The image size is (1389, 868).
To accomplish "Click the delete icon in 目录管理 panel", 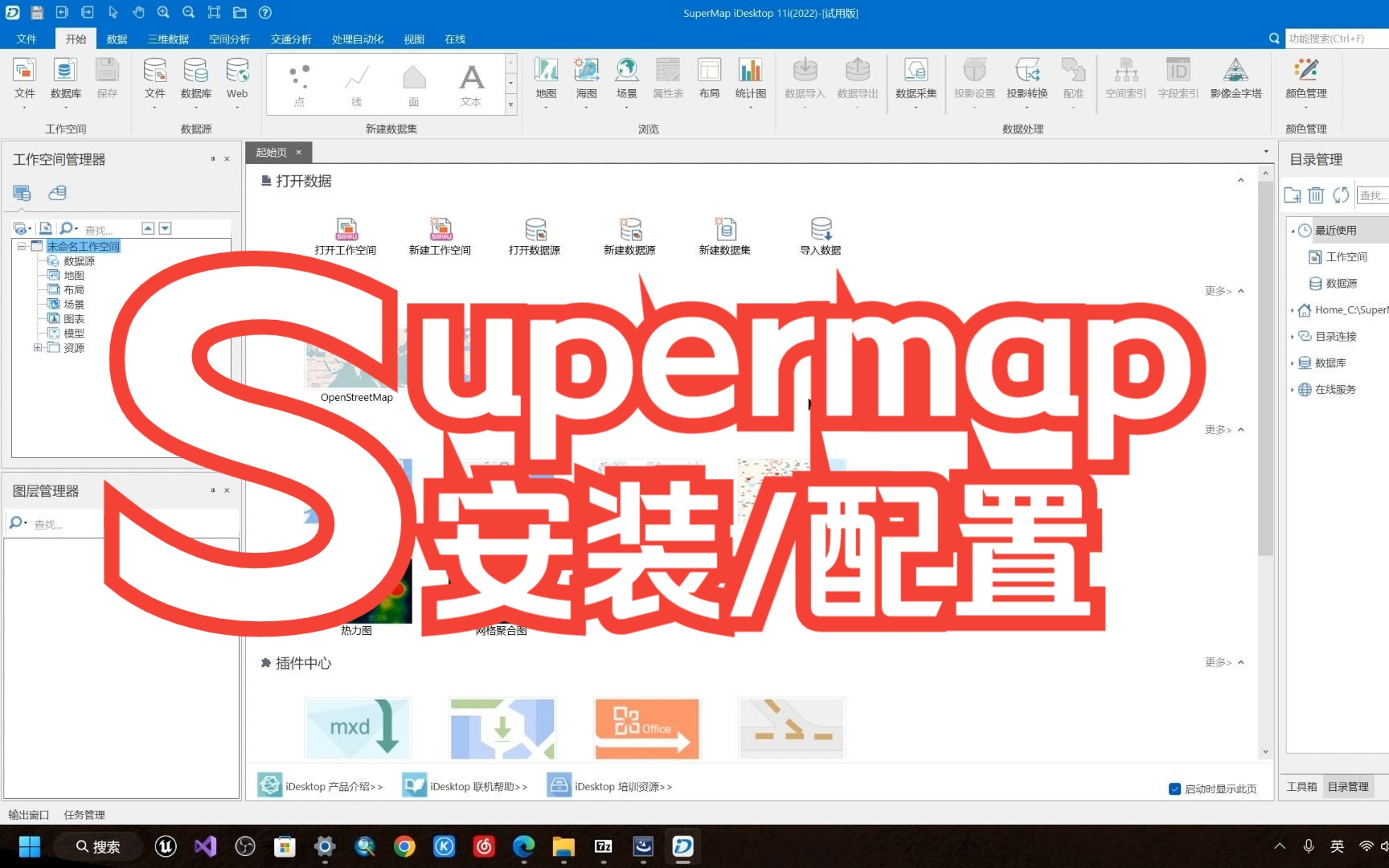I will pos(1316,194).
